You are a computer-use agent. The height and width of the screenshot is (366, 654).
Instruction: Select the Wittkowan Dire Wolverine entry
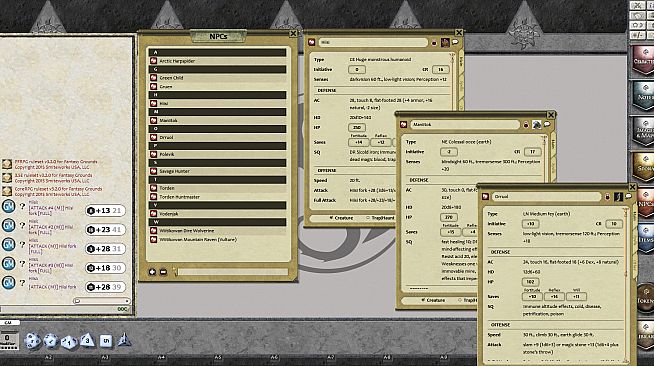218,231
